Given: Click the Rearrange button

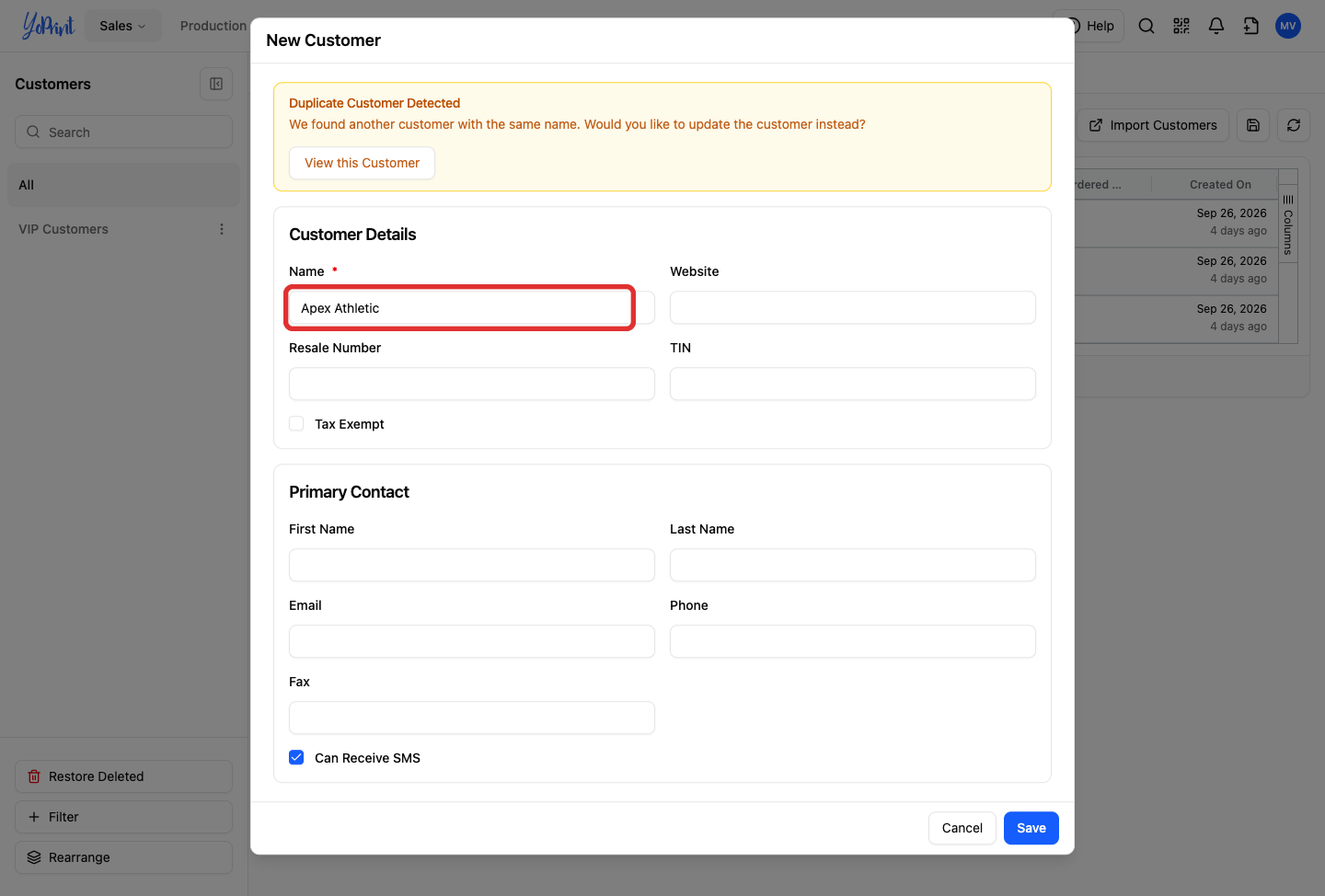Looking at the screenshot, I should (123, 857).
